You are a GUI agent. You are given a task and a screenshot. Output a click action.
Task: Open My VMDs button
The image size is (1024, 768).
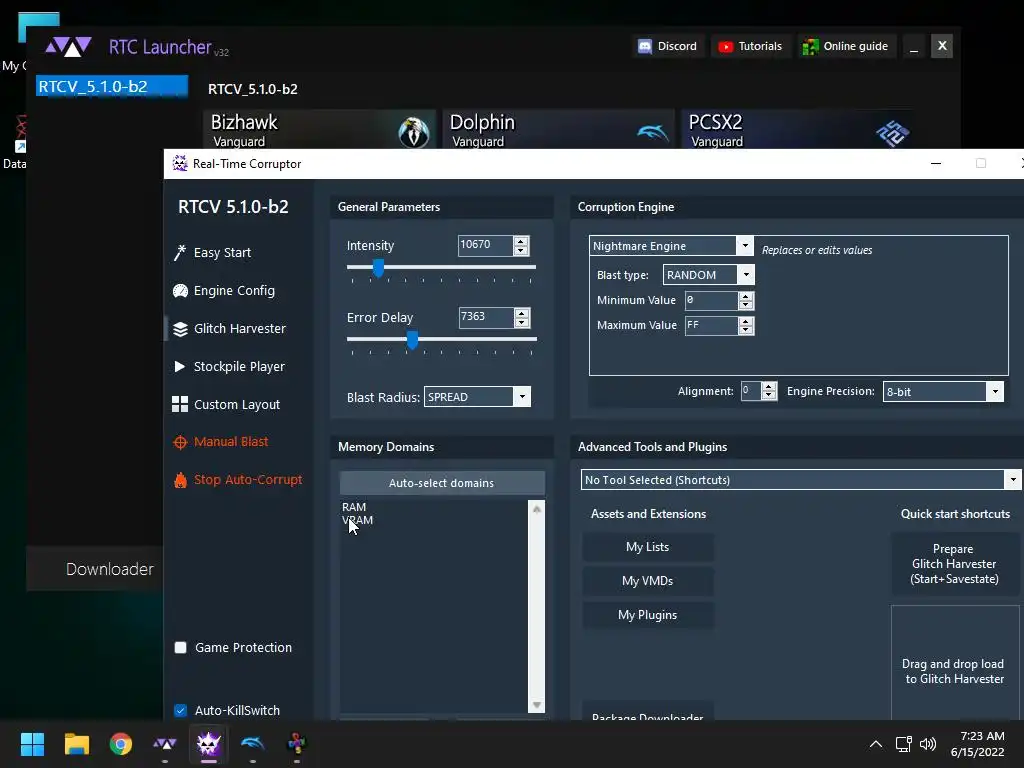tap(648, 581)
